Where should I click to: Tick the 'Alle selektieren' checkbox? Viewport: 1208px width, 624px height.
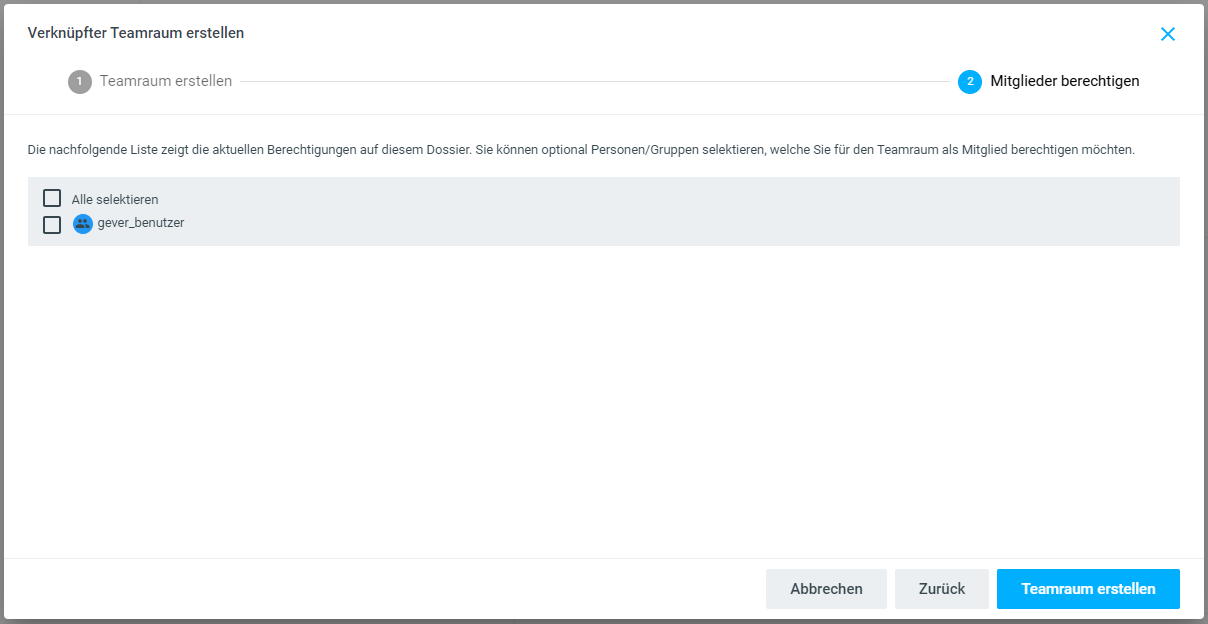click(x=52, y=199)
